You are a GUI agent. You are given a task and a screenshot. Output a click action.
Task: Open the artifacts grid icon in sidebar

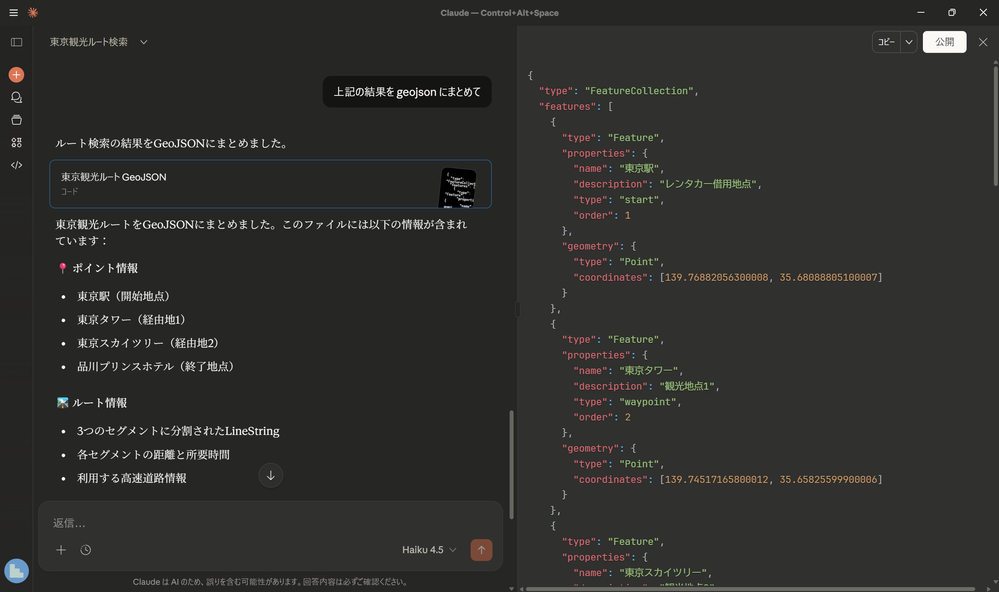(16, 143)
